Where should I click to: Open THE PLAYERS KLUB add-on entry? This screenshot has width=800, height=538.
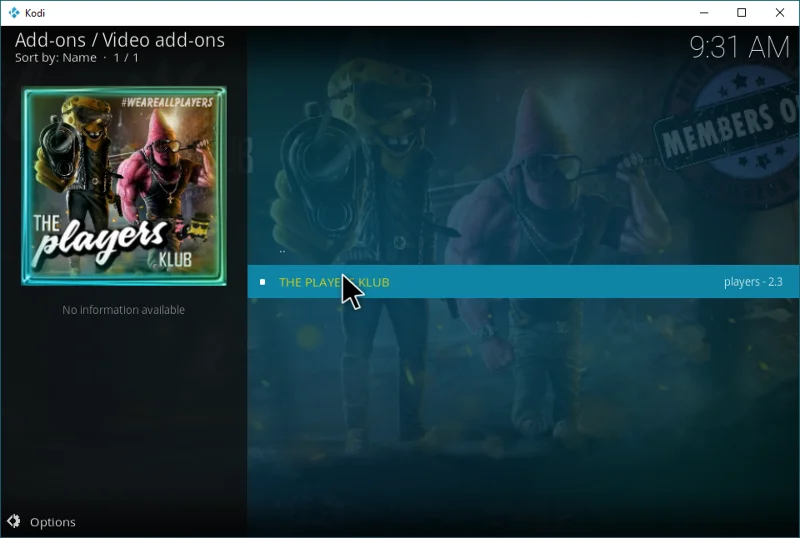tap(523, 282)
